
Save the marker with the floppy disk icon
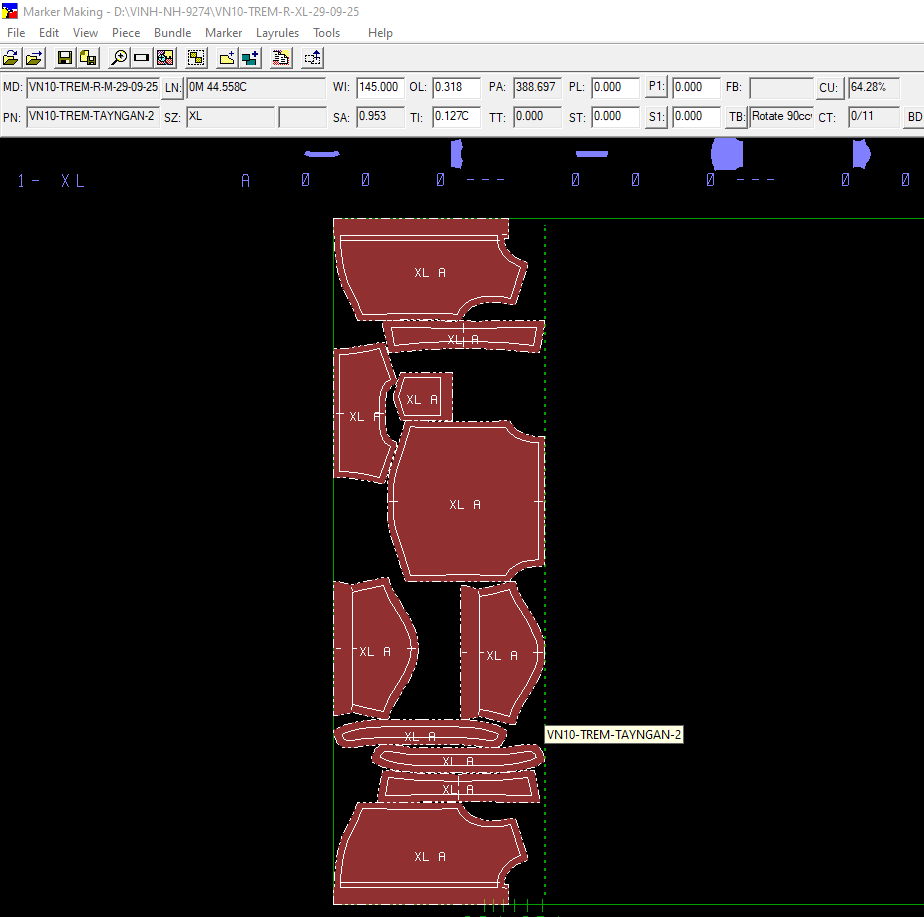tap(65, 58)
